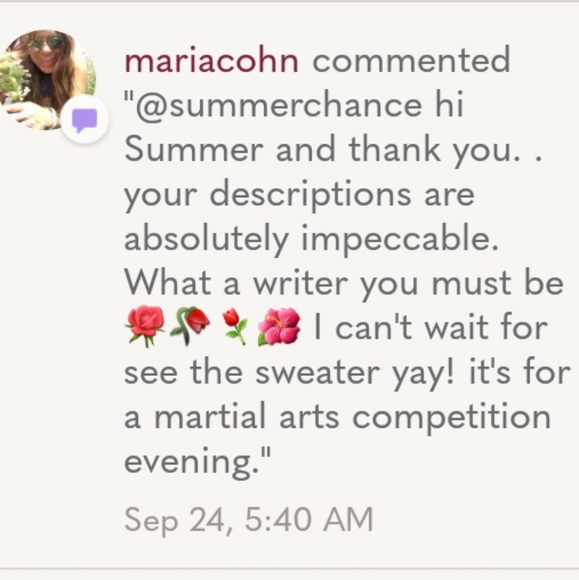Click the Sep 24, 5:40 AM timestamp
This screenshot has height=580, width=579.
pos(249,520)
